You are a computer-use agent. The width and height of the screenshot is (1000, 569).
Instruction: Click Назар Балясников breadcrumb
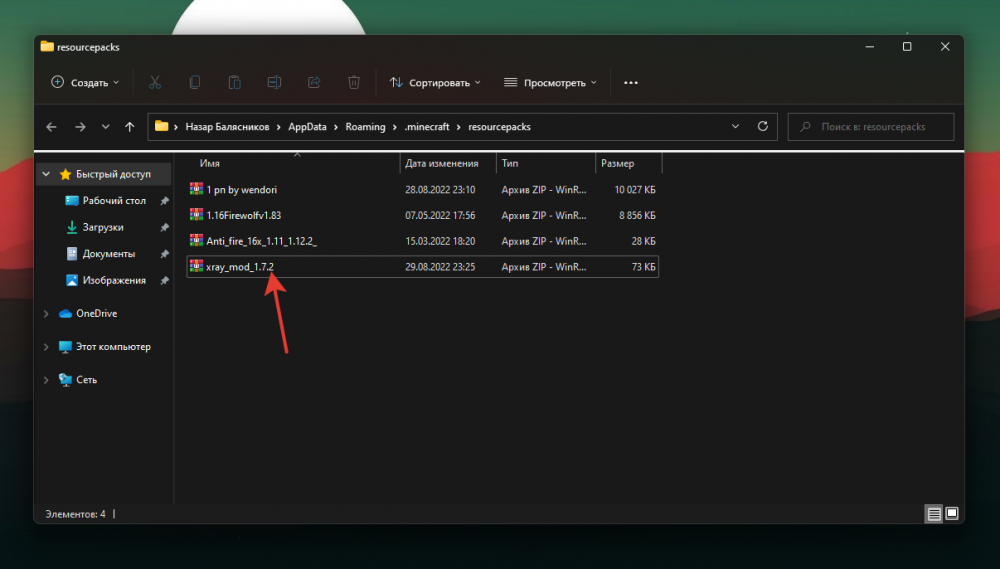[x=228, y=127]
